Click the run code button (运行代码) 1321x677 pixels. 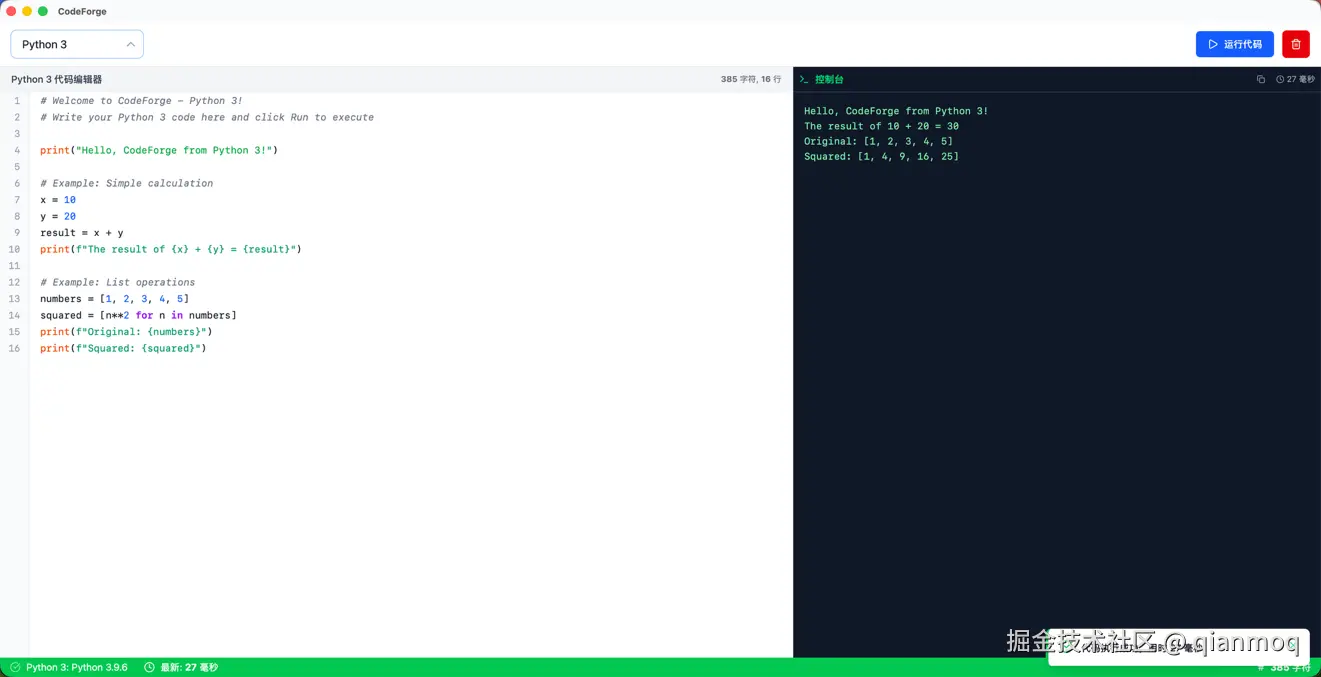[x=1234, y=44]
